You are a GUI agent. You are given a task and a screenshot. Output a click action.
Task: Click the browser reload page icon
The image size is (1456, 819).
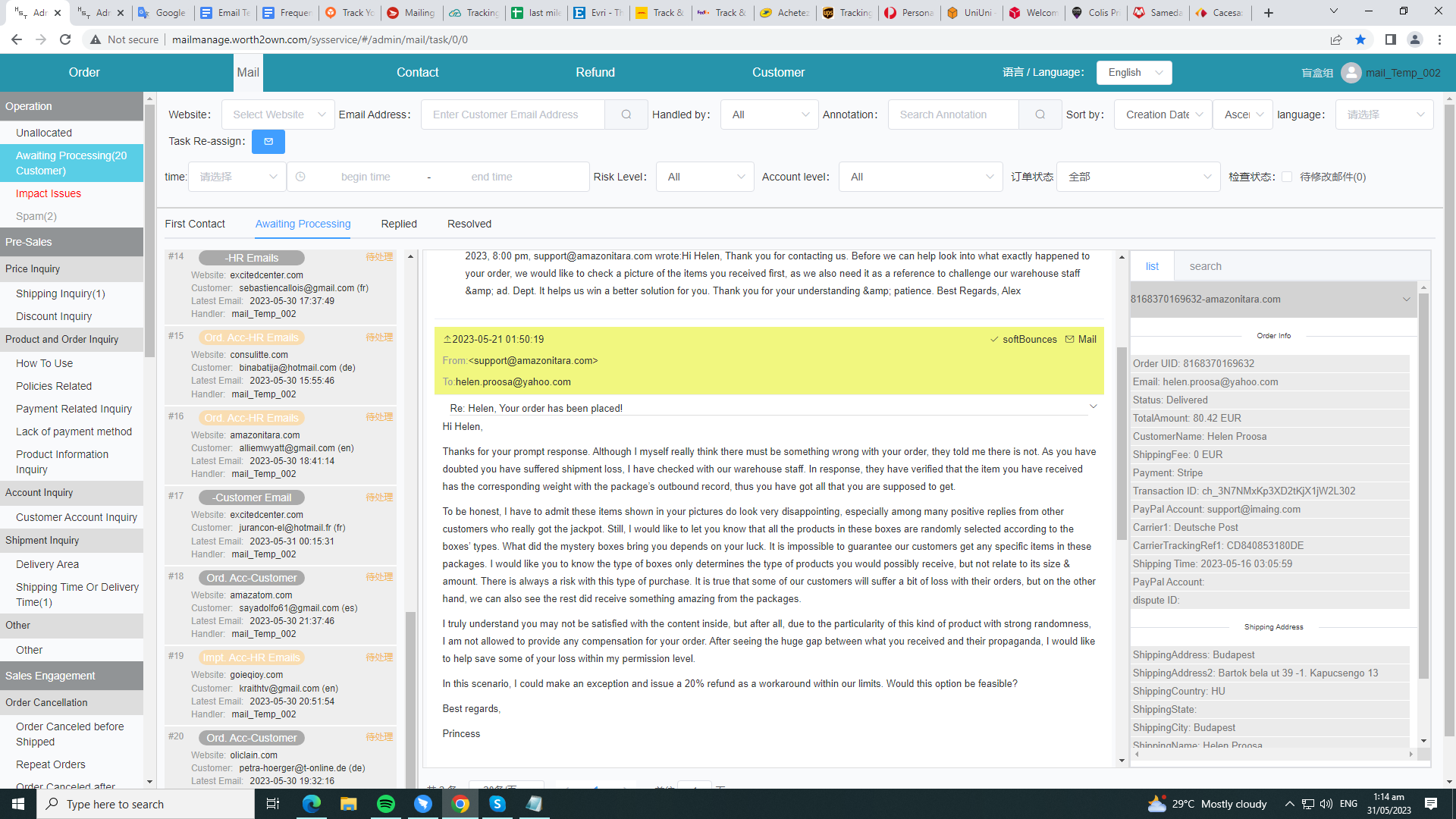point(65,39)
